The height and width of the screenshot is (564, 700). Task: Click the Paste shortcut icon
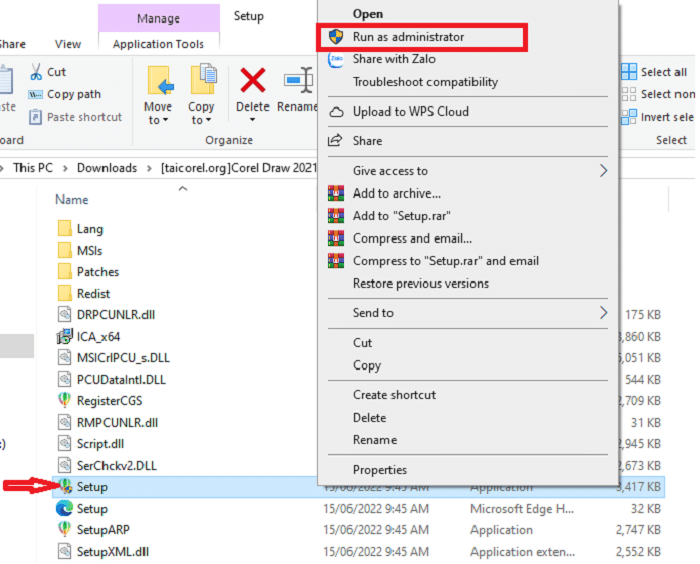[35, 117]
